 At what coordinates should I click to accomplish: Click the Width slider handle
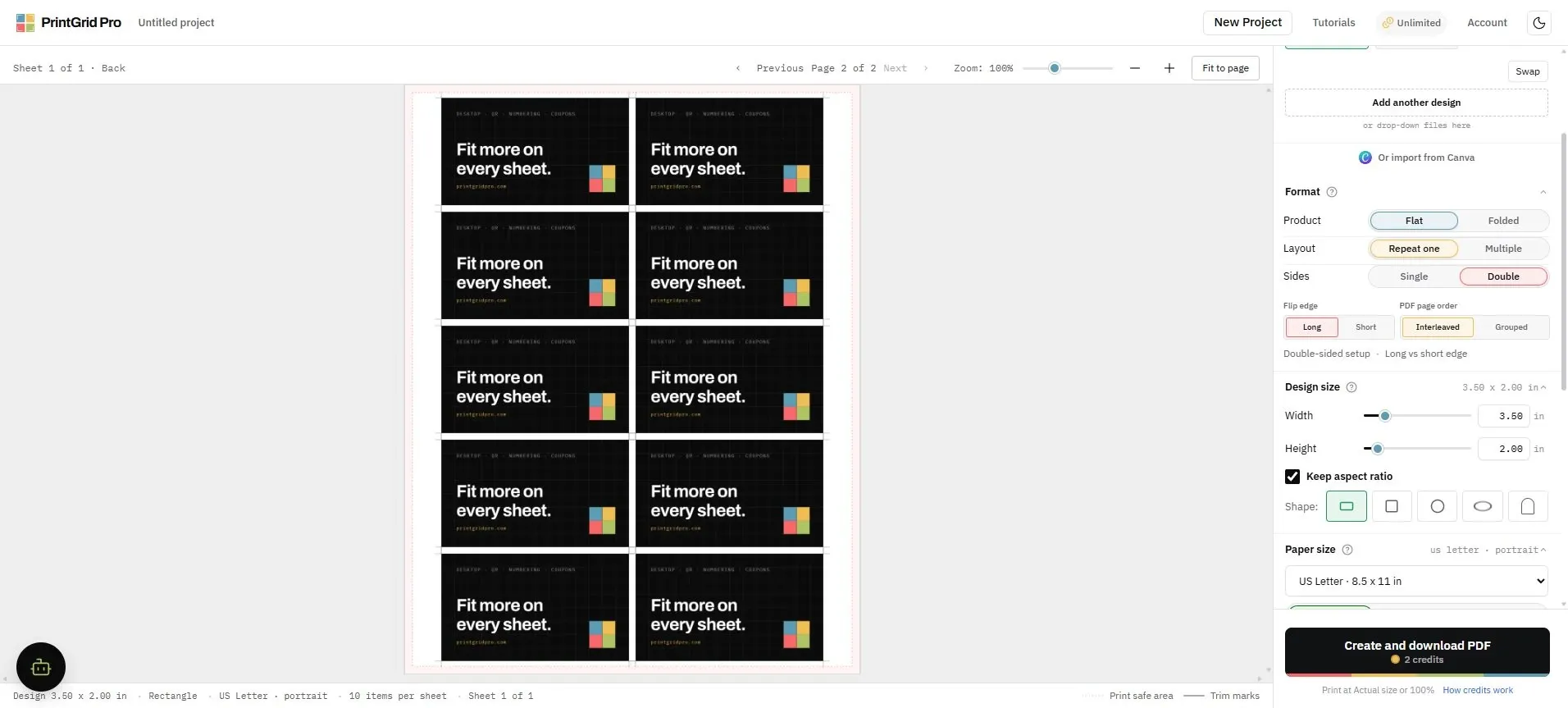pyautogui.click(x=1385, y=416)
